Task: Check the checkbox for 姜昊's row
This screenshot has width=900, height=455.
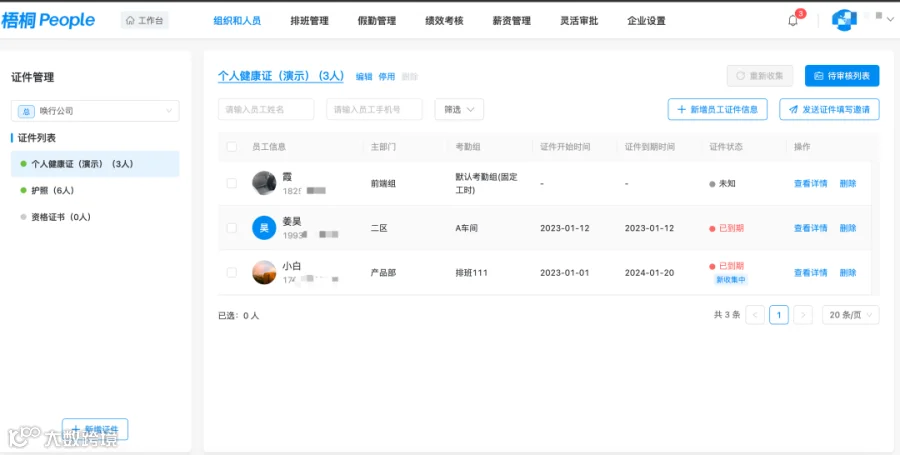Action: coord(232,228)
